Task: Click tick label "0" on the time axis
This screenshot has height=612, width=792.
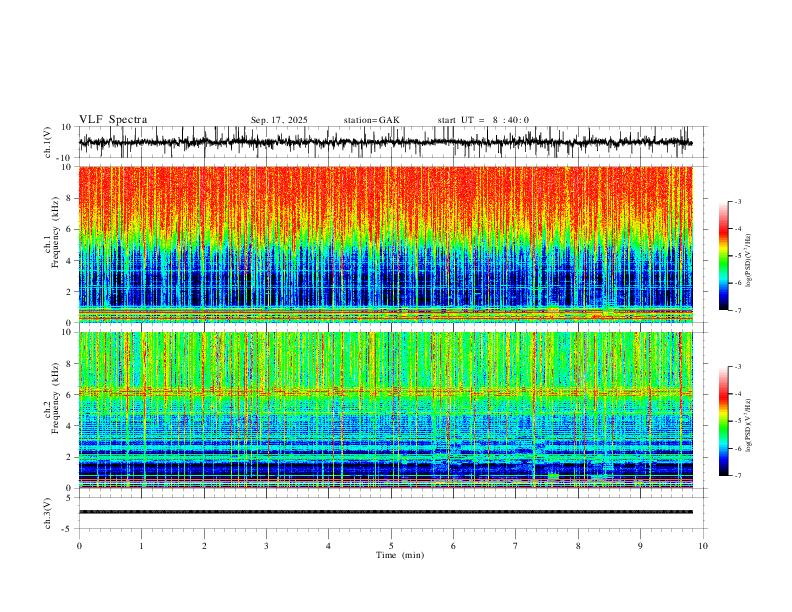Action: pyautogui.click(x=79, y=546)
